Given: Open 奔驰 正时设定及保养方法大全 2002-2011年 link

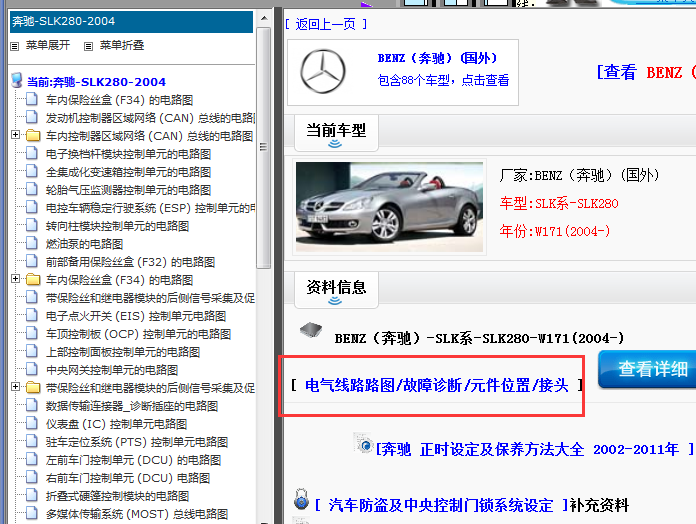Looking at the screenshot, I should point(534,449).
